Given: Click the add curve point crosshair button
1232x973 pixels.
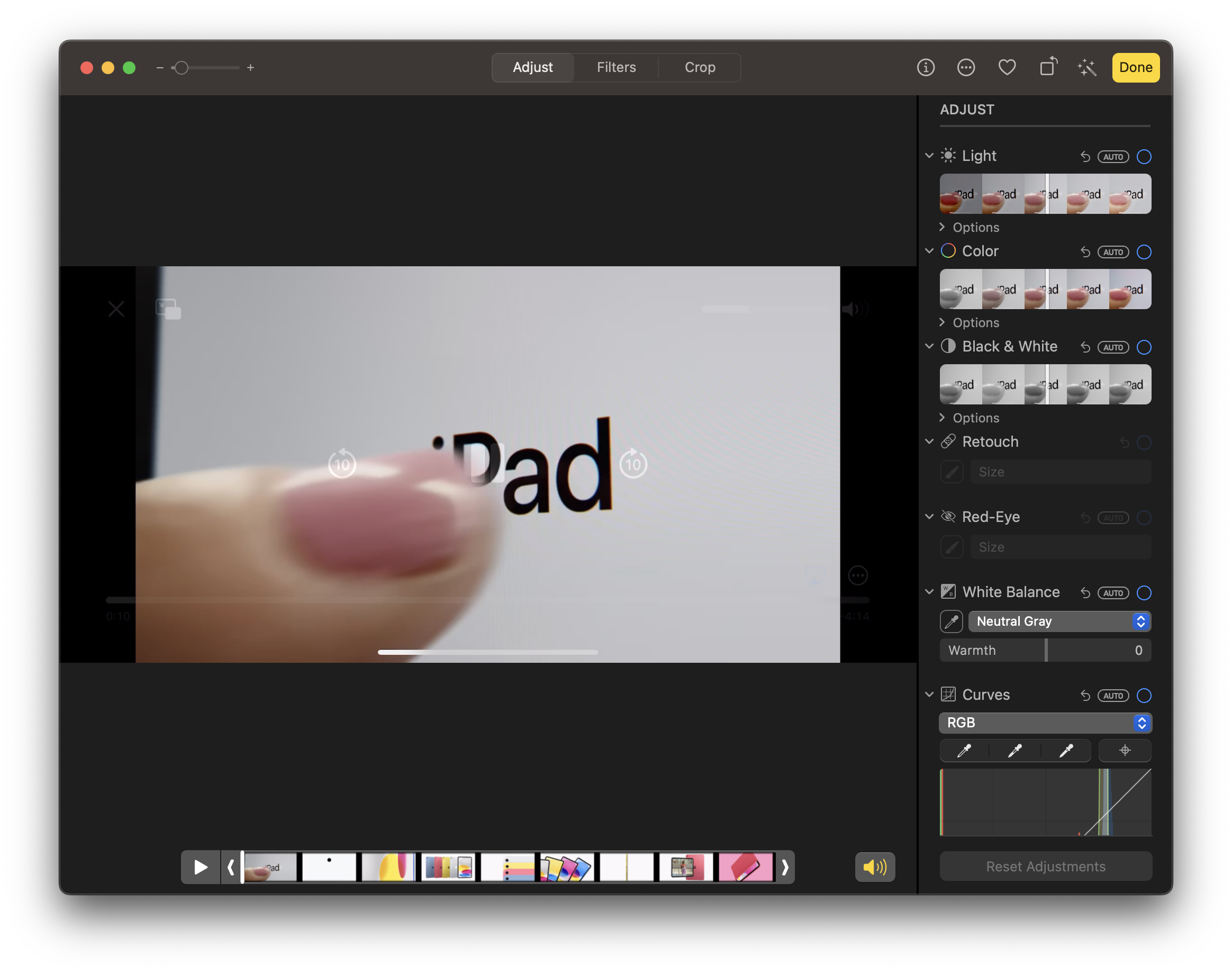Looking at the screenshot, I should coord(1125,751).
